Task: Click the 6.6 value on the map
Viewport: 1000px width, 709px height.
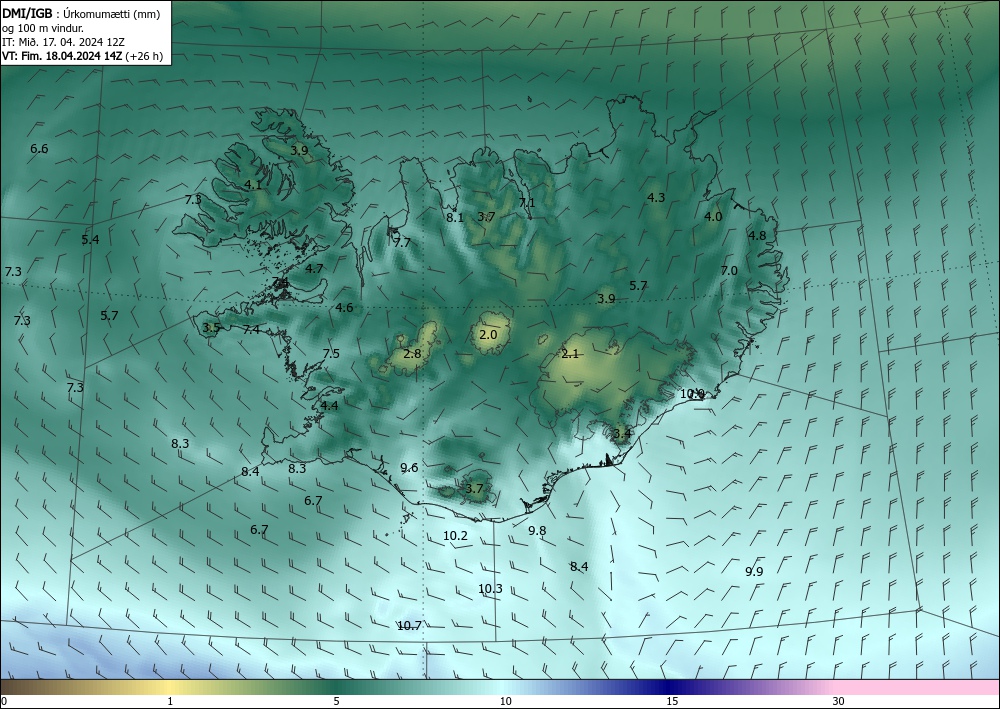Action: coord(39,149)
